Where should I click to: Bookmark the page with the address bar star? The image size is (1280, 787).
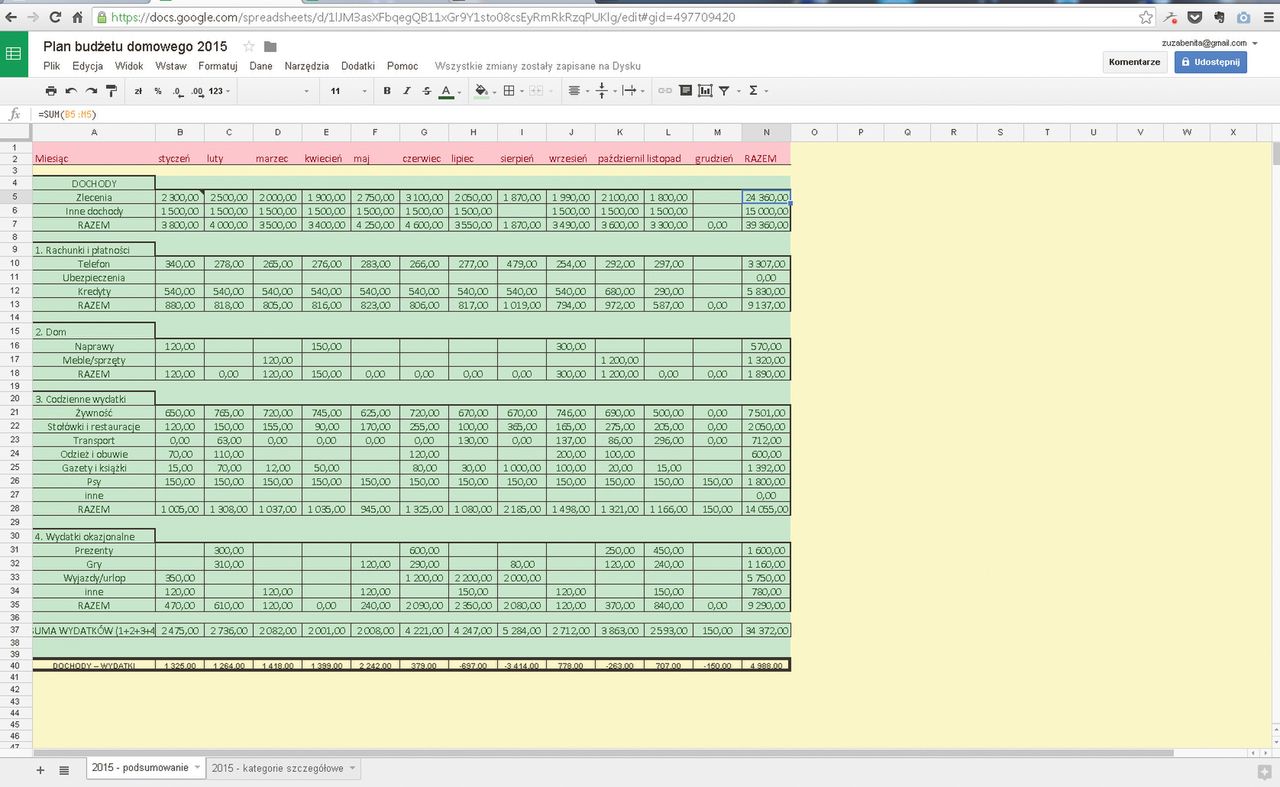[1146, 17]
